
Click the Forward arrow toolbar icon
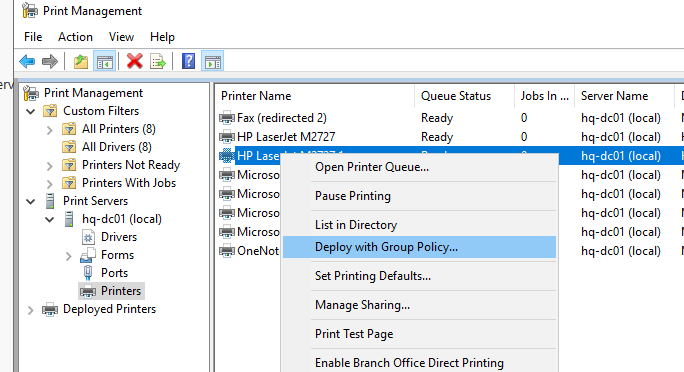pyautogui.click(x=50, y=61)
